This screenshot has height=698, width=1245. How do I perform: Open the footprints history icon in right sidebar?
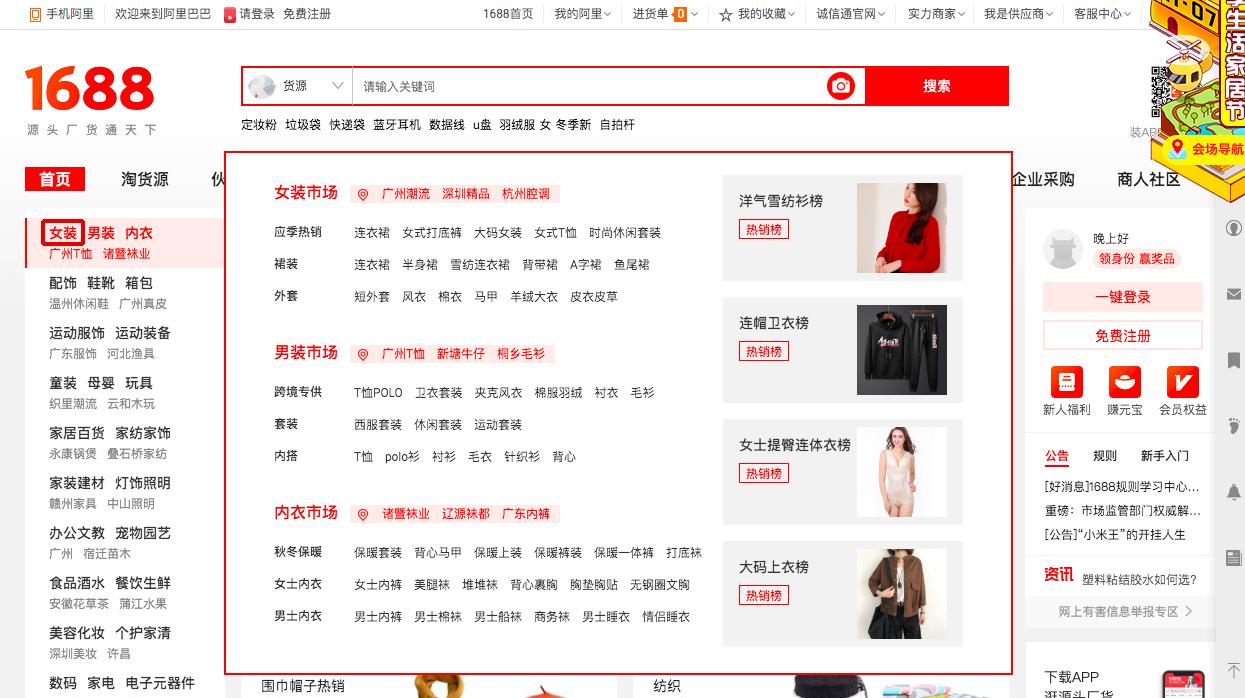(x=1233, y=426)
